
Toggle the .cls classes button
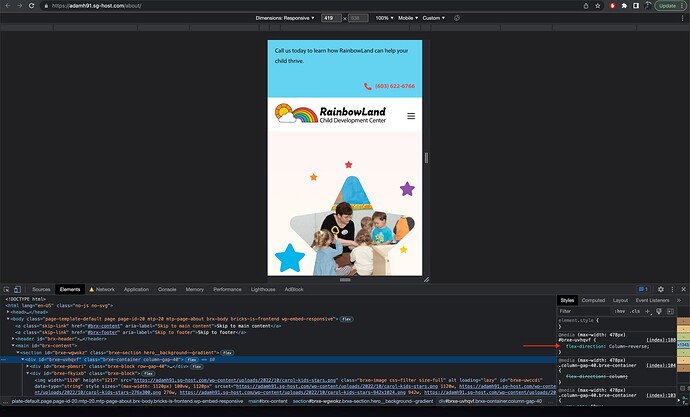coord(635,311)
